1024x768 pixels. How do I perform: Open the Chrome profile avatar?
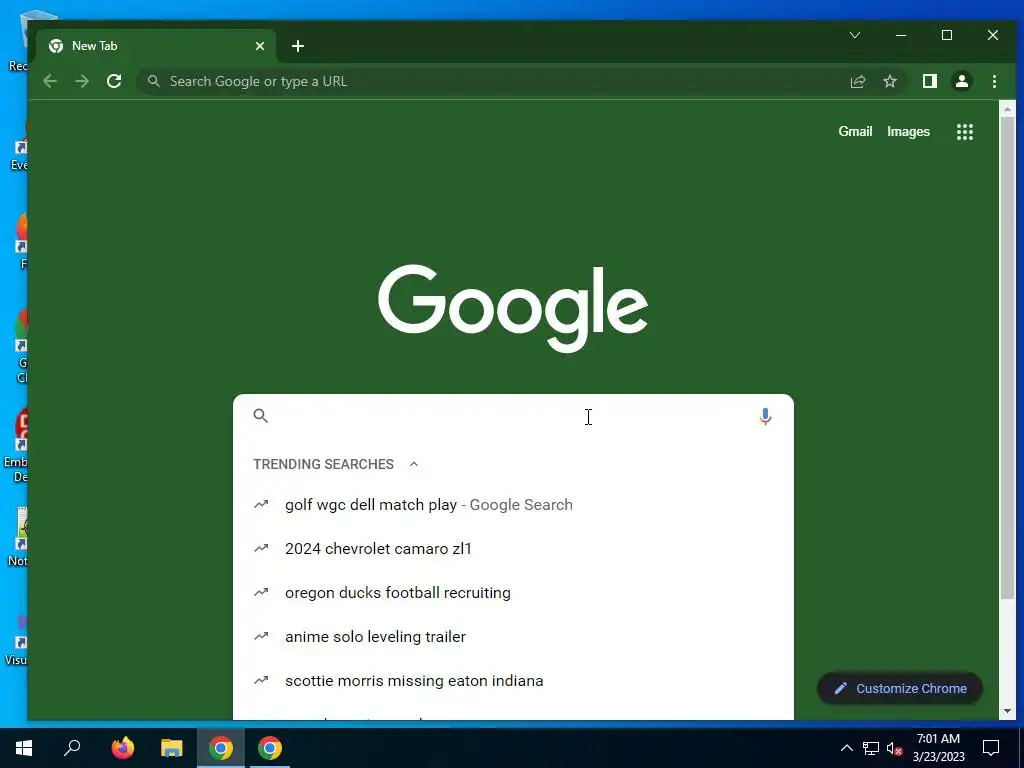coord(961,81)
